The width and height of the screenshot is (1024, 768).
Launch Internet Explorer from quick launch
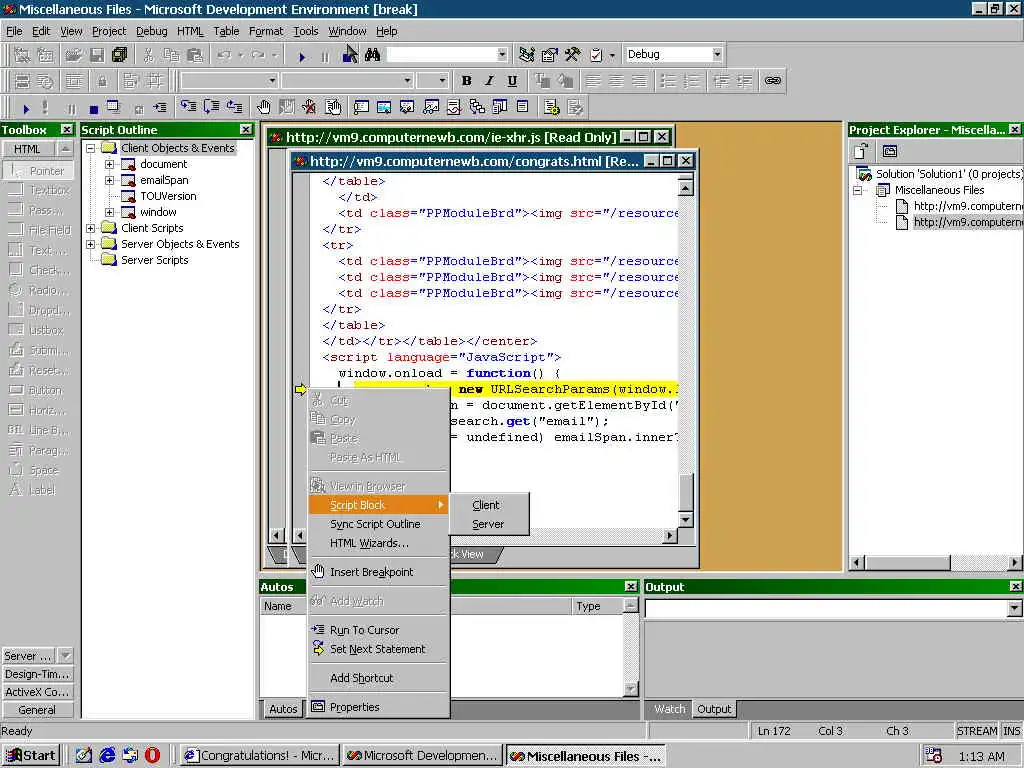[x=107, y=755]
